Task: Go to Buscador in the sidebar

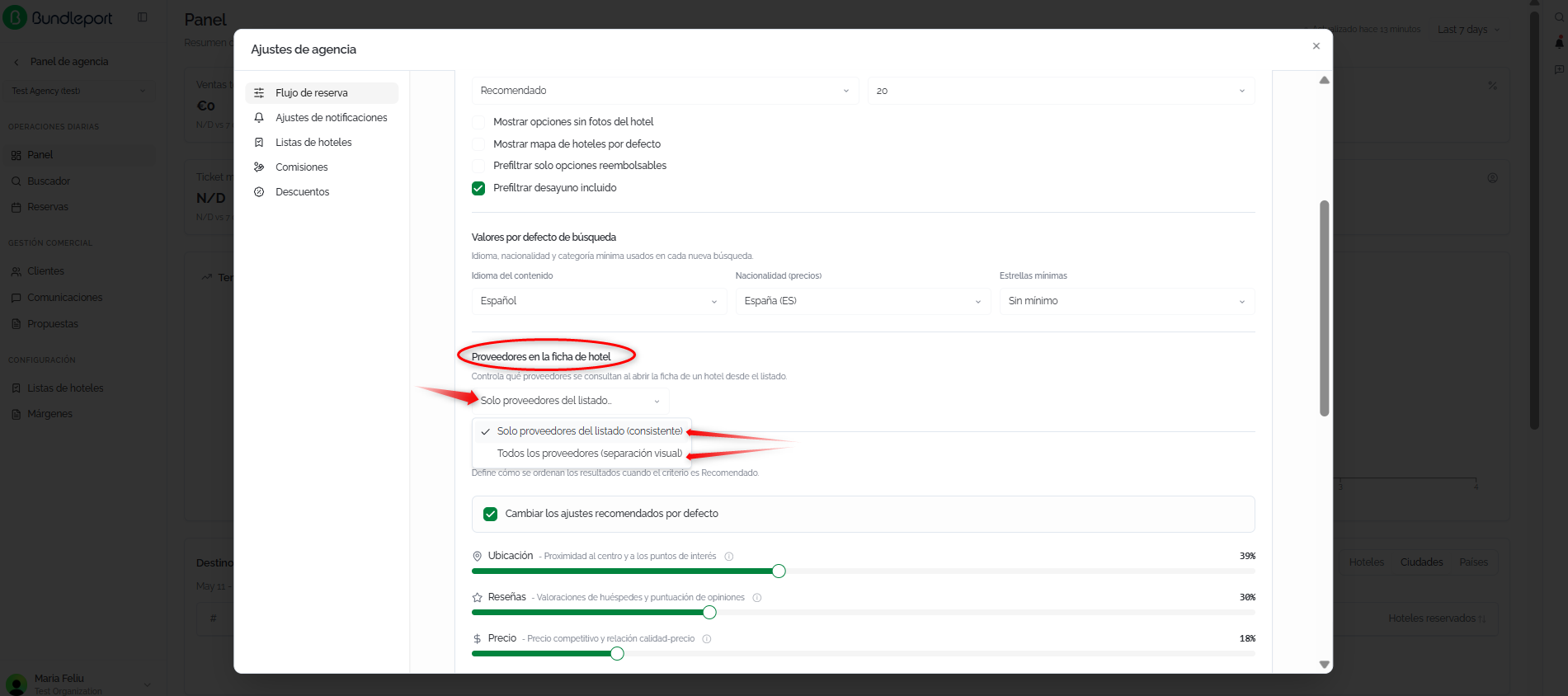Action: coord(78,181)
